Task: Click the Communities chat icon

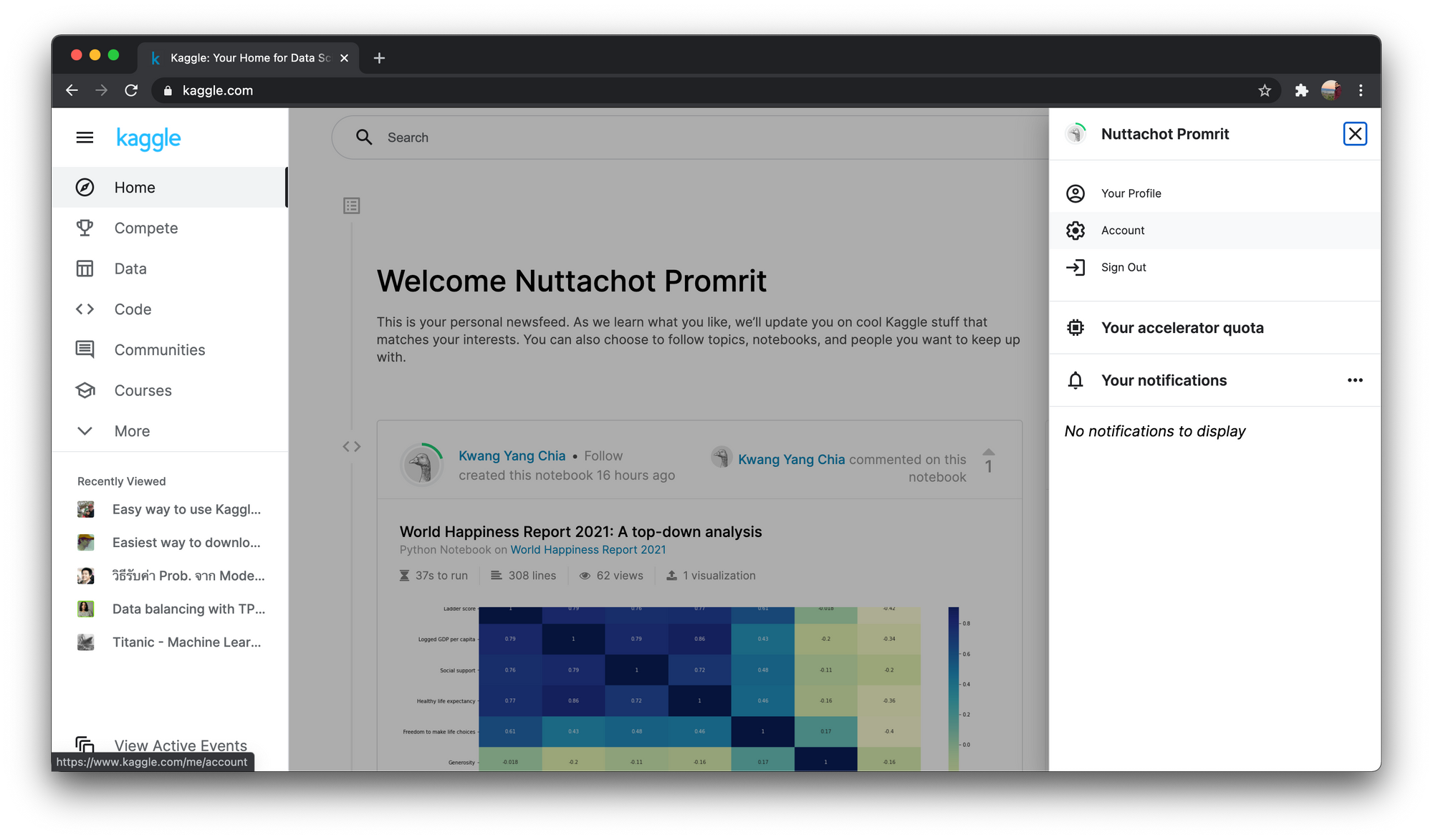Action: (x=85, y=349)
